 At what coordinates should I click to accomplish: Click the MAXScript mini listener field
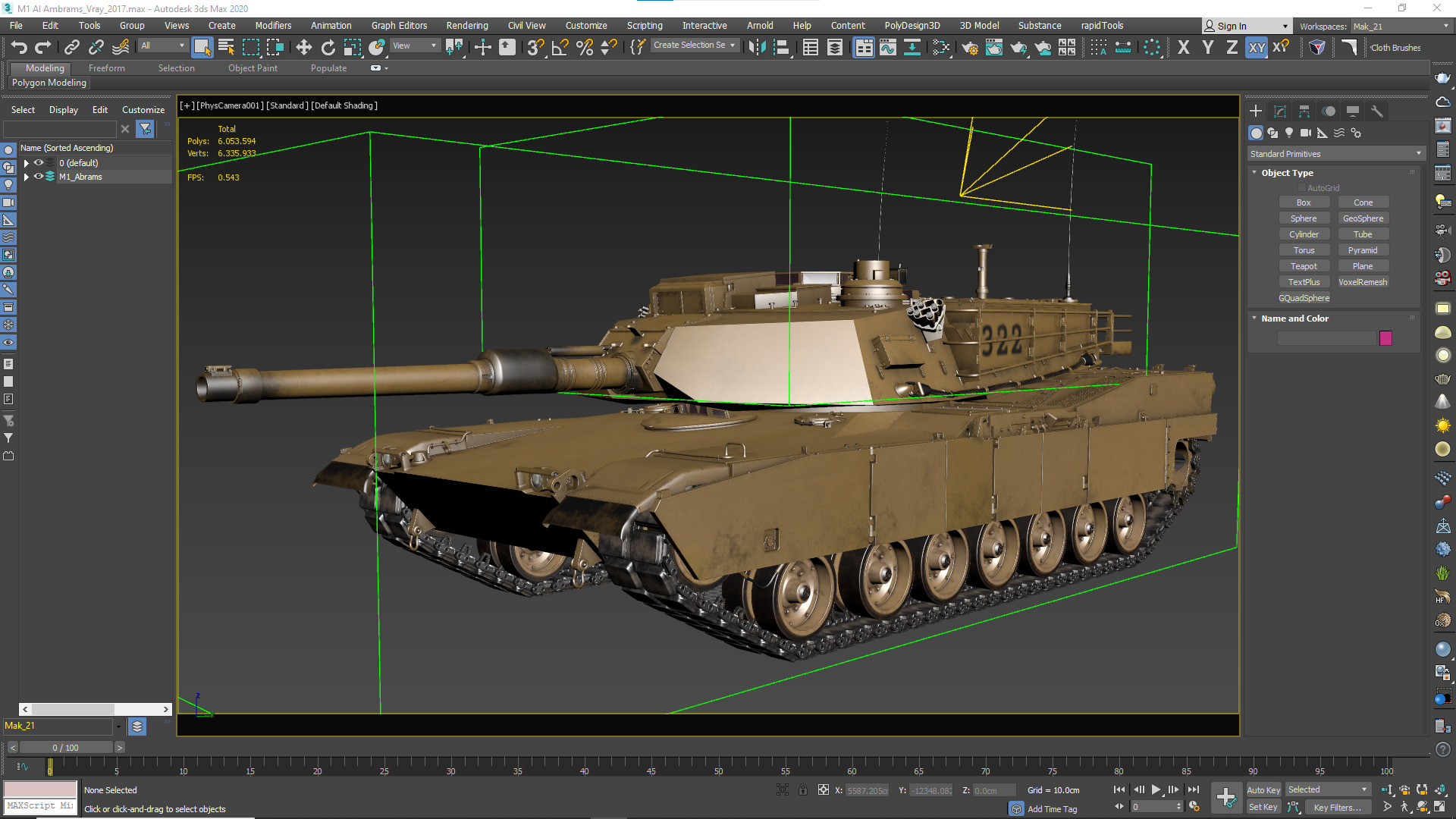pos(40,806)
